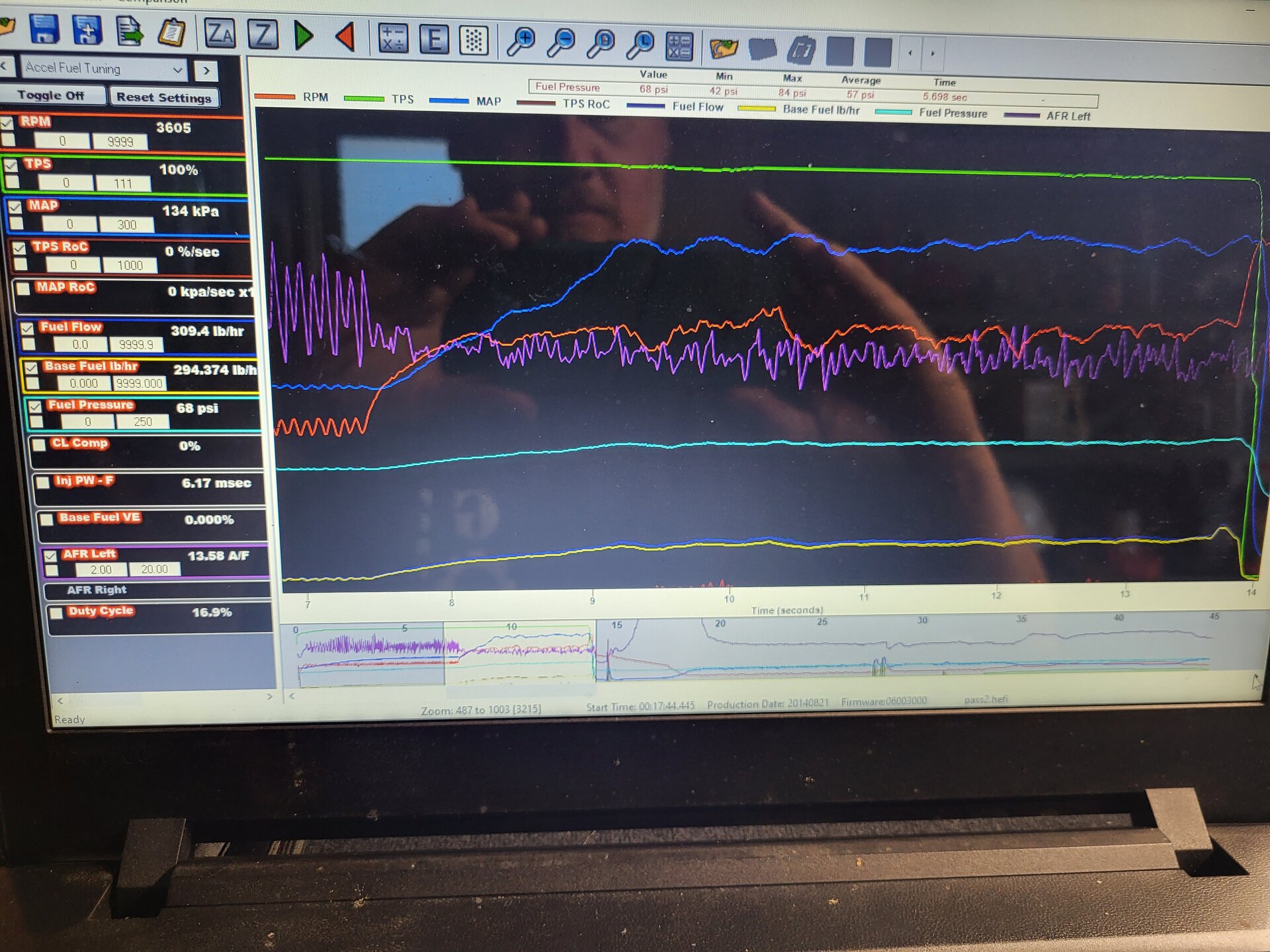Uncheck the Fuel Flow checkbox

click(26, 328)
